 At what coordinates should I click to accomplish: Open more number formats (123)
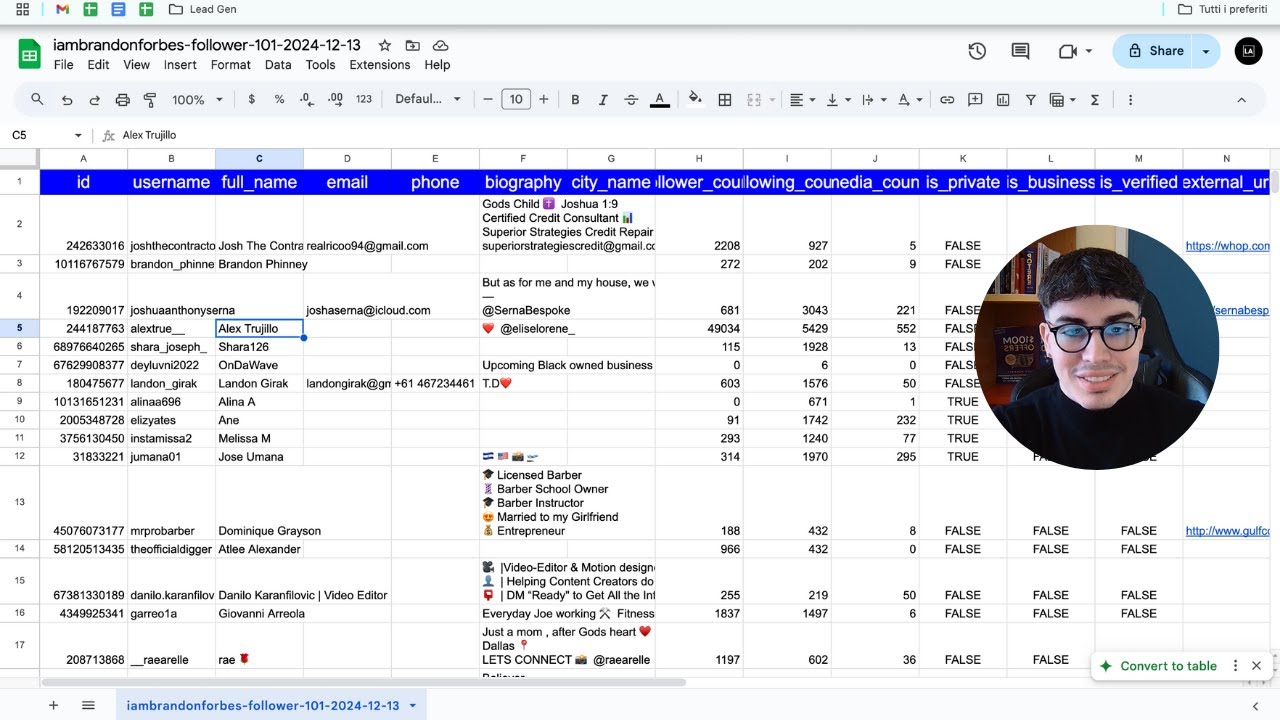[364, 100]
